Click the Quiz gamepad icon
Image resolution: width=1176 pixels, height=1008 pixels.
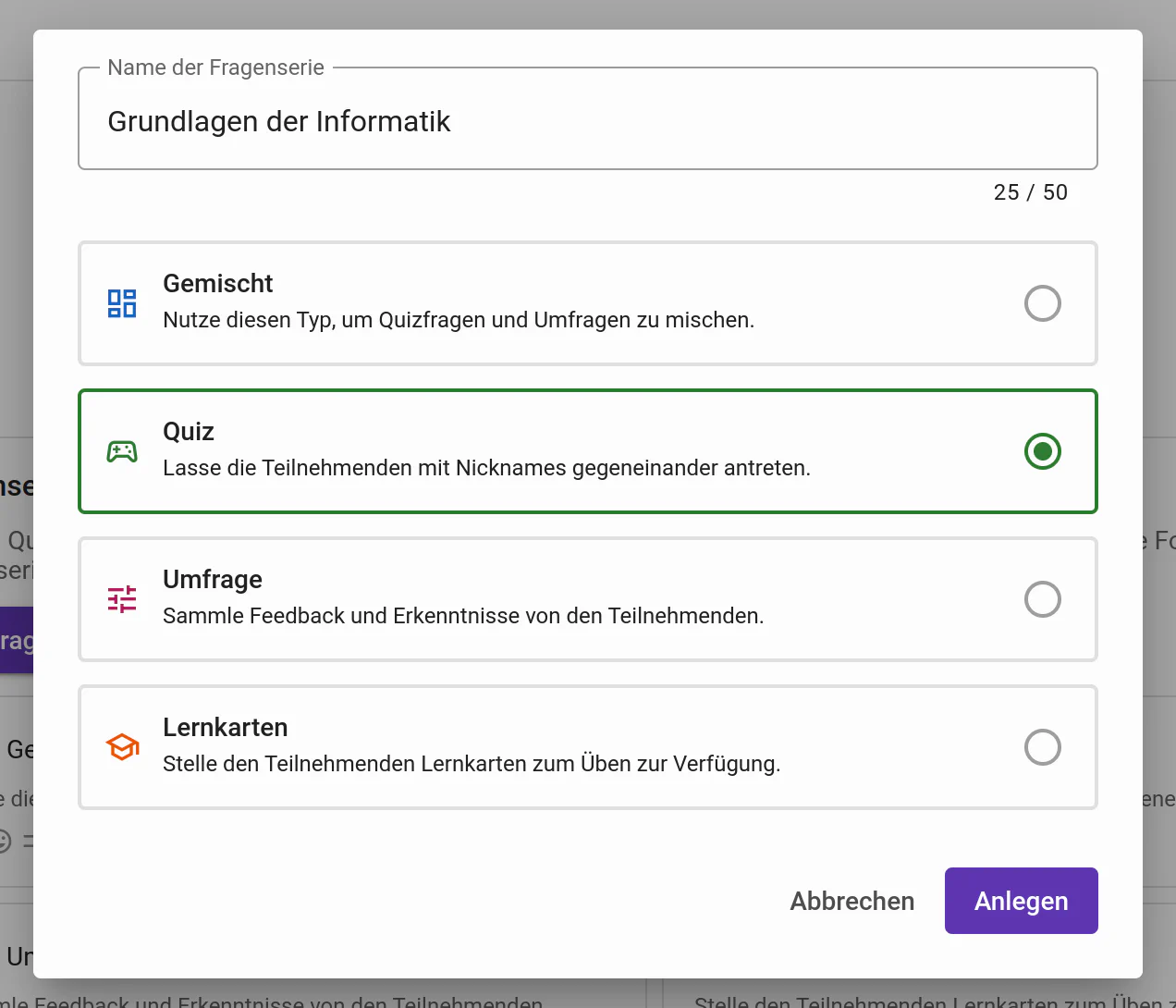point(122,451)
